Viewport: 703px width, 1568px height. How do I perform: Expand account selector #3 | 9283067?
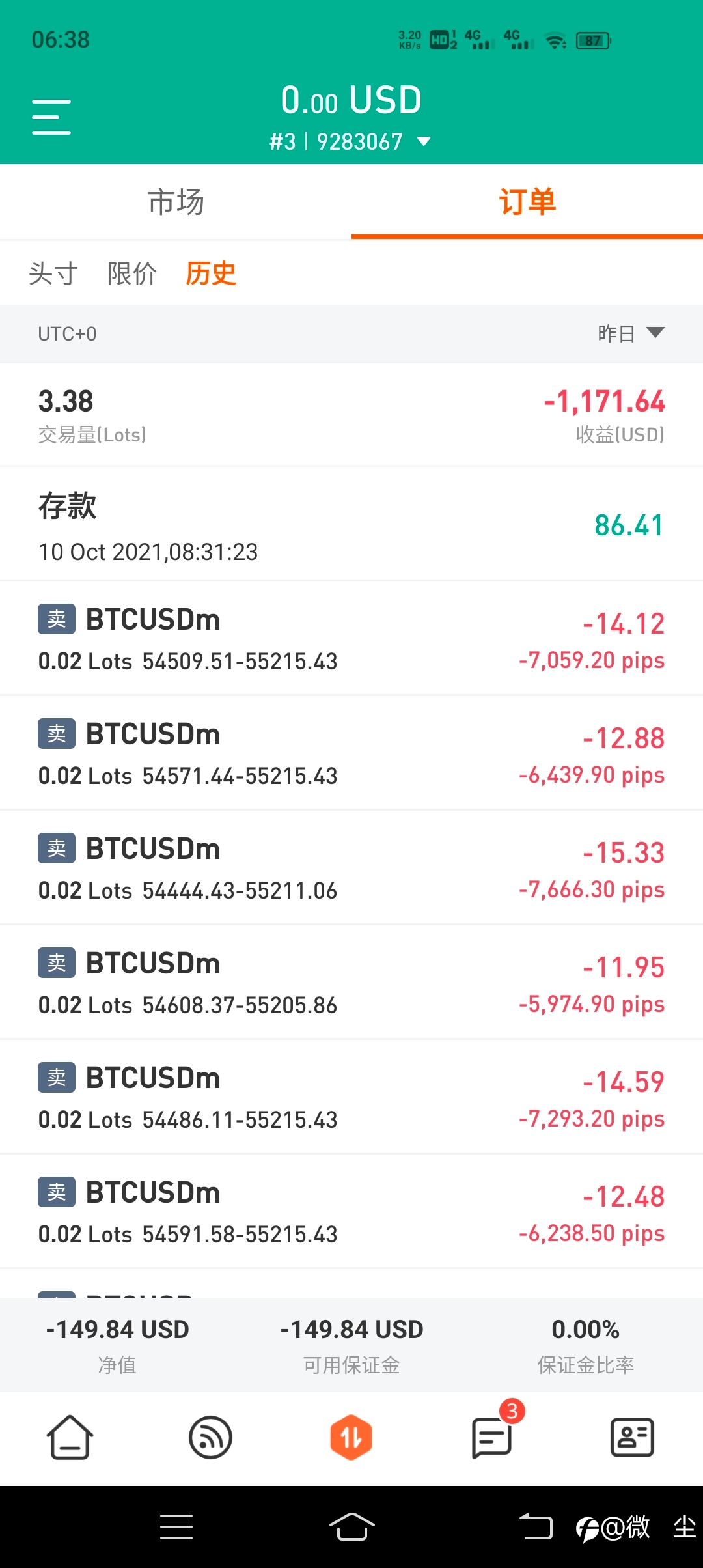coord(350,141)
